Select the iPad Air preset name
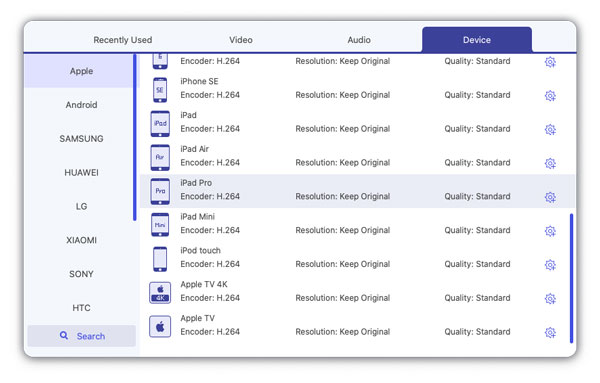 194,149
